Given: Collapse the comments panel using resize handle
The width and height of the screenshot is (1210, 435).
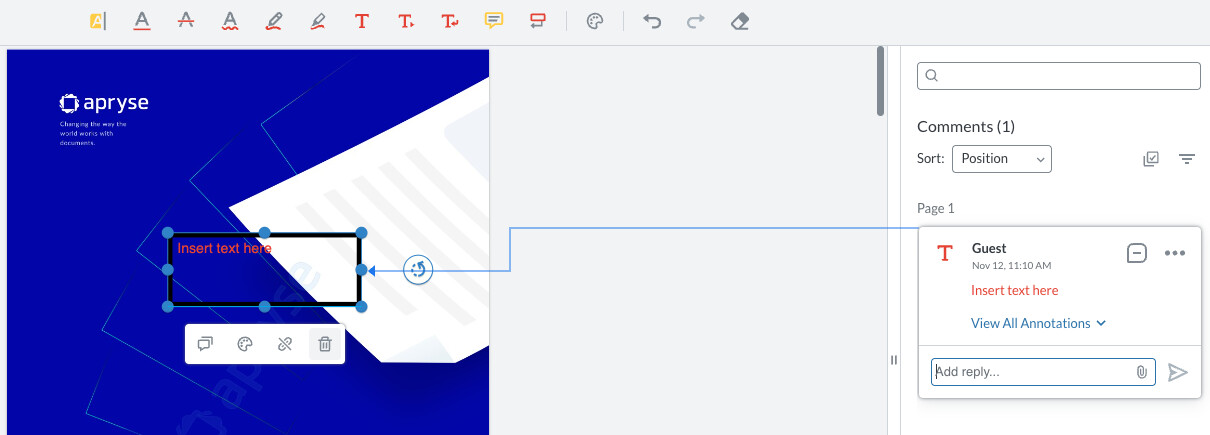Looking at the screenshot, I should tap(894, 360).
